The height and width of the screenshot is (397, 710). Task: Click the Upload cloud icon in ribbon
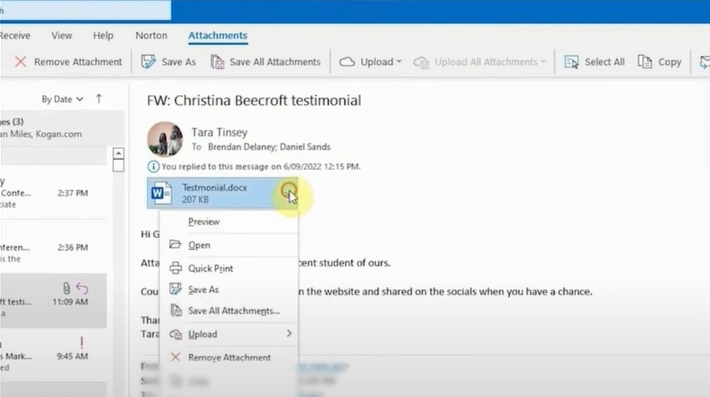(x=347, y=62)
